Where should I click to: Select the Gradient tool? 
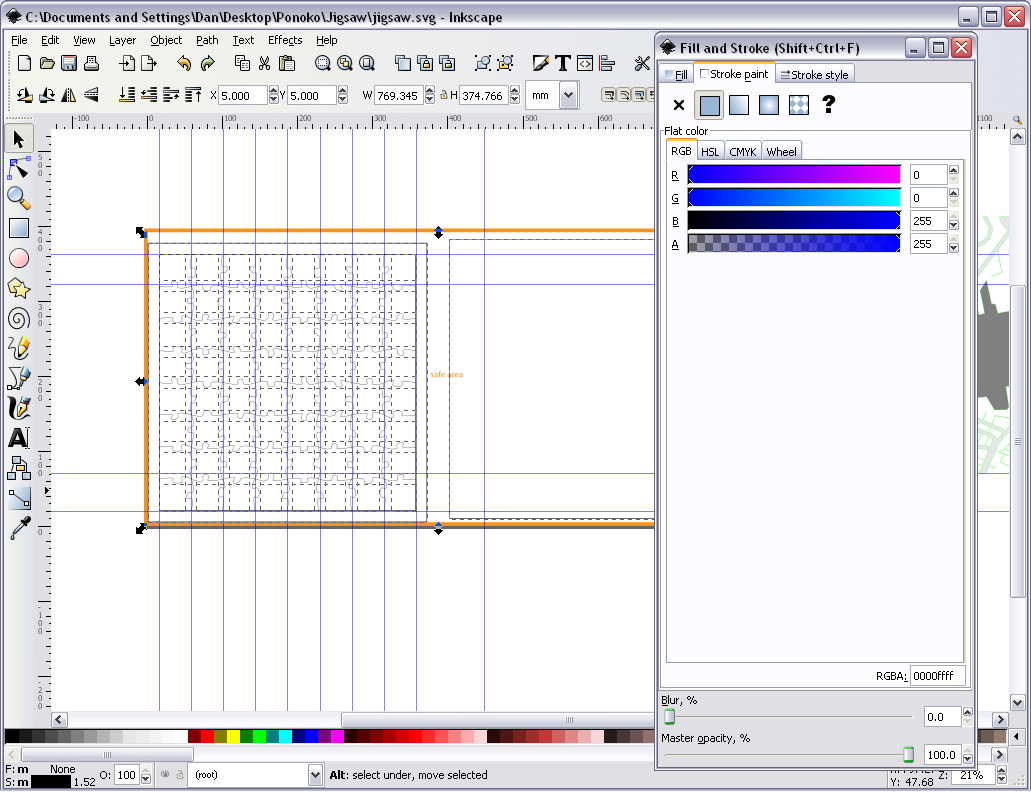coord(18,498)
